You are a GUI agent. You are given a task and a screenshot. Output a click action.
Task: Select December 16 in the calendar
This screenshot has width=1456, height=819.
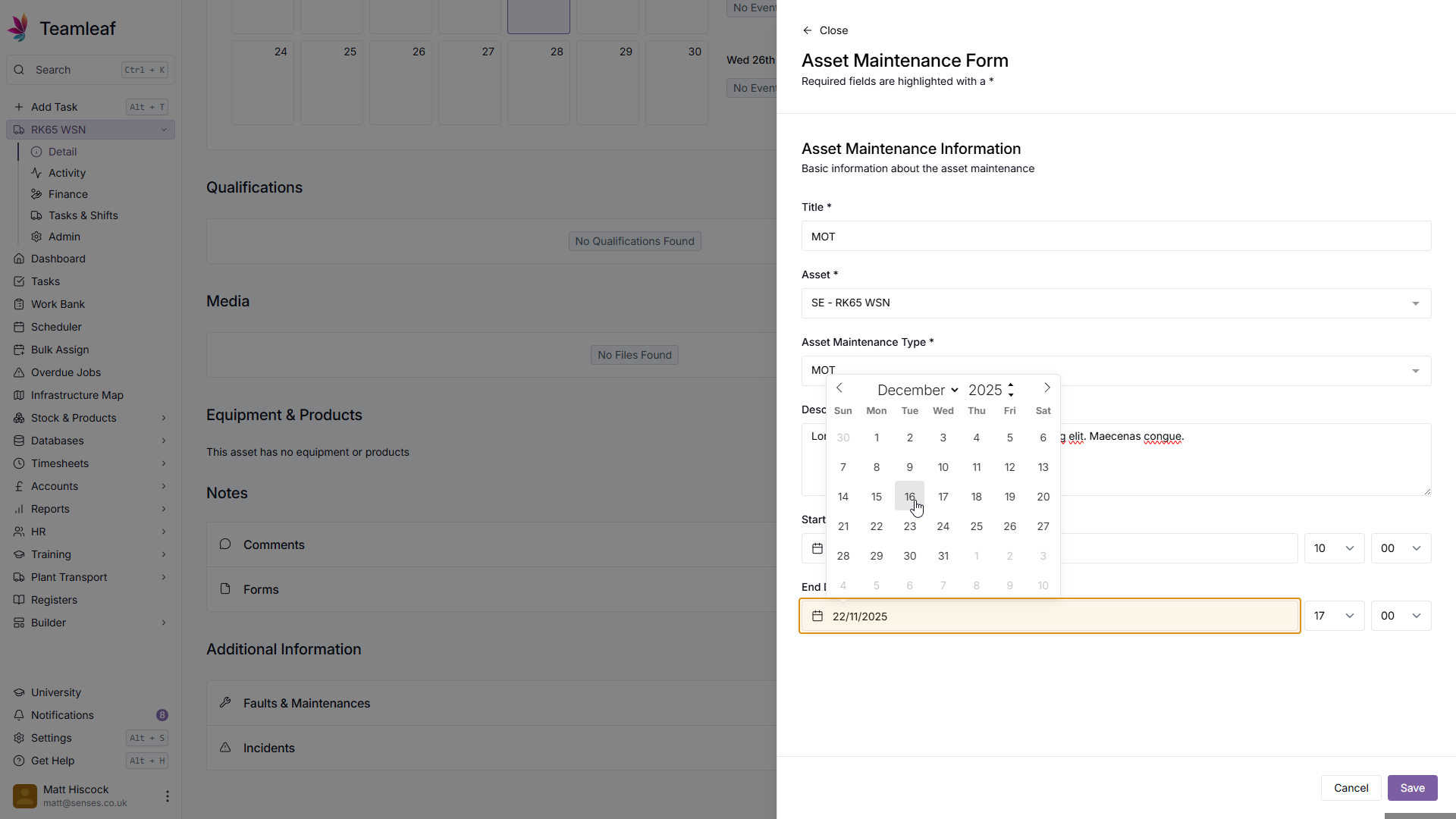click(x=909, y=497)
